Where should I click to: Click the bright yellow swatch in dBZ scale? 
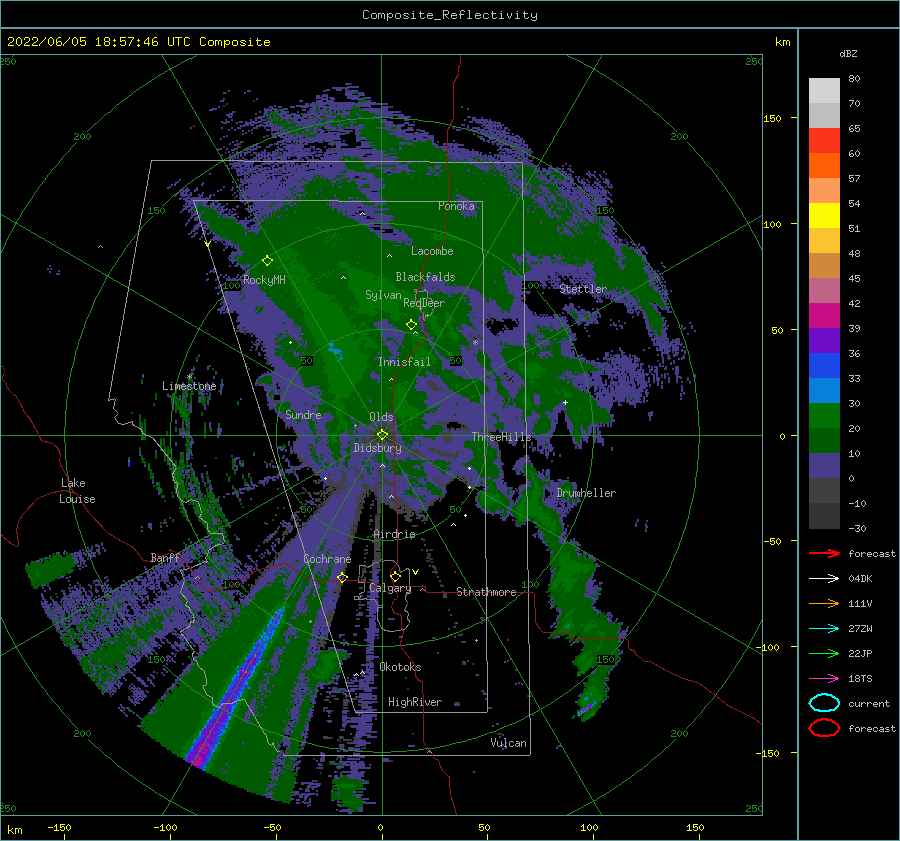point(824,216)
